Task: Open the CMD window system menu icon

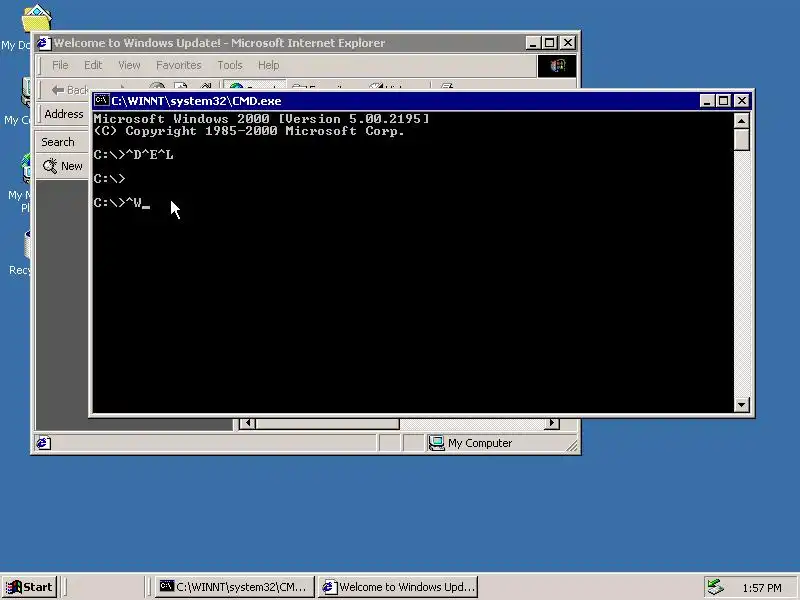Action: coord(102,100)
